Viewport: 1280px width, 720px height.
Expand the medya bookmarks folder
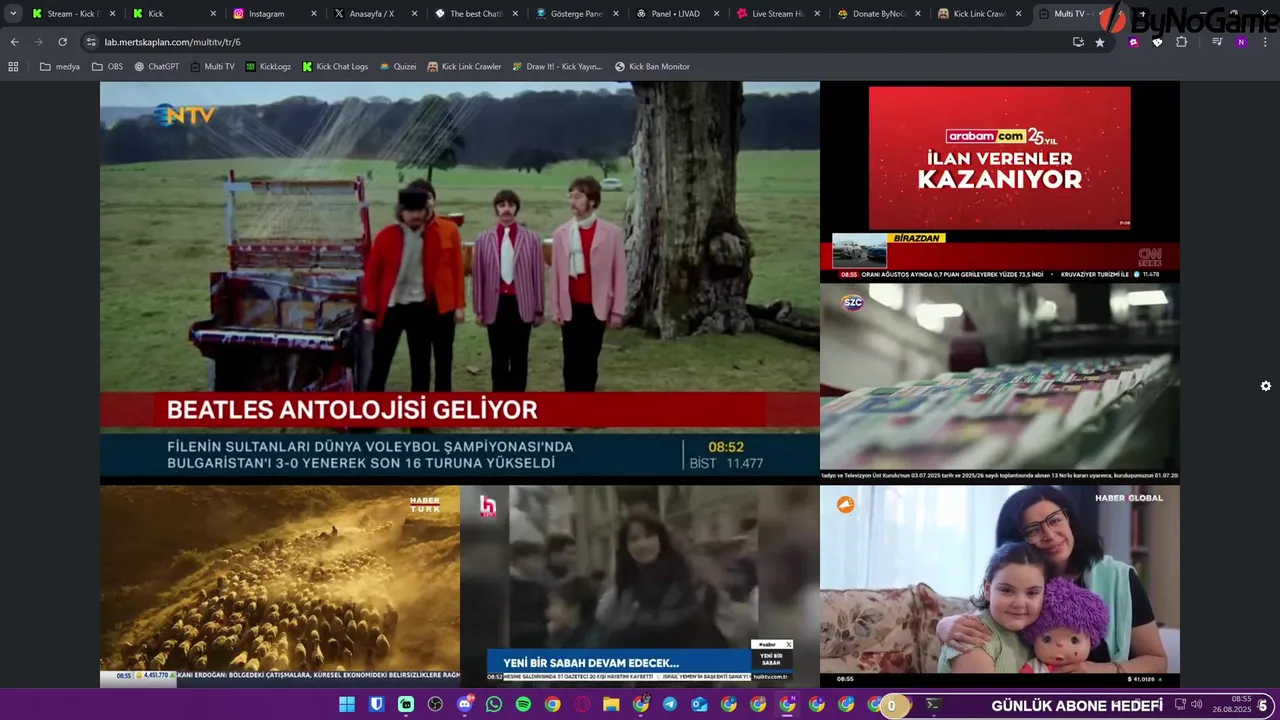[x=60, y=67]
